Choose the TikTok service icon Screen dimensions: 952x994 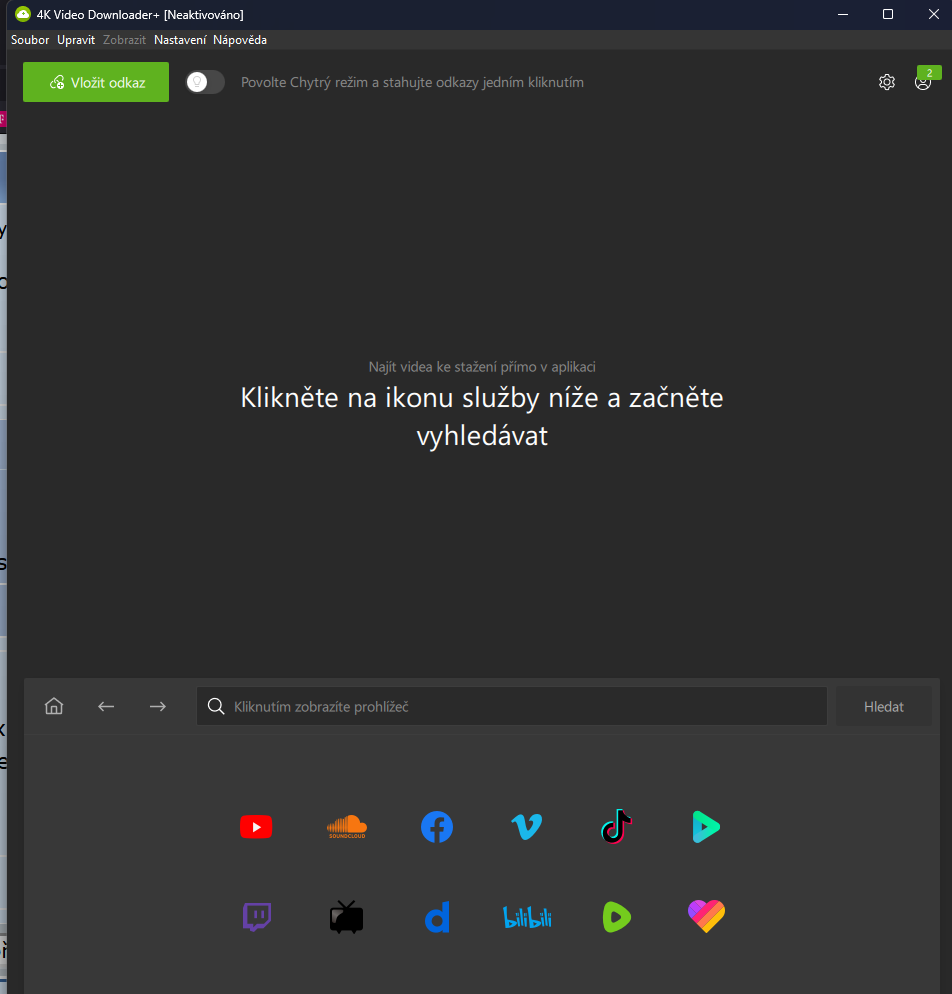click(616, 827)
